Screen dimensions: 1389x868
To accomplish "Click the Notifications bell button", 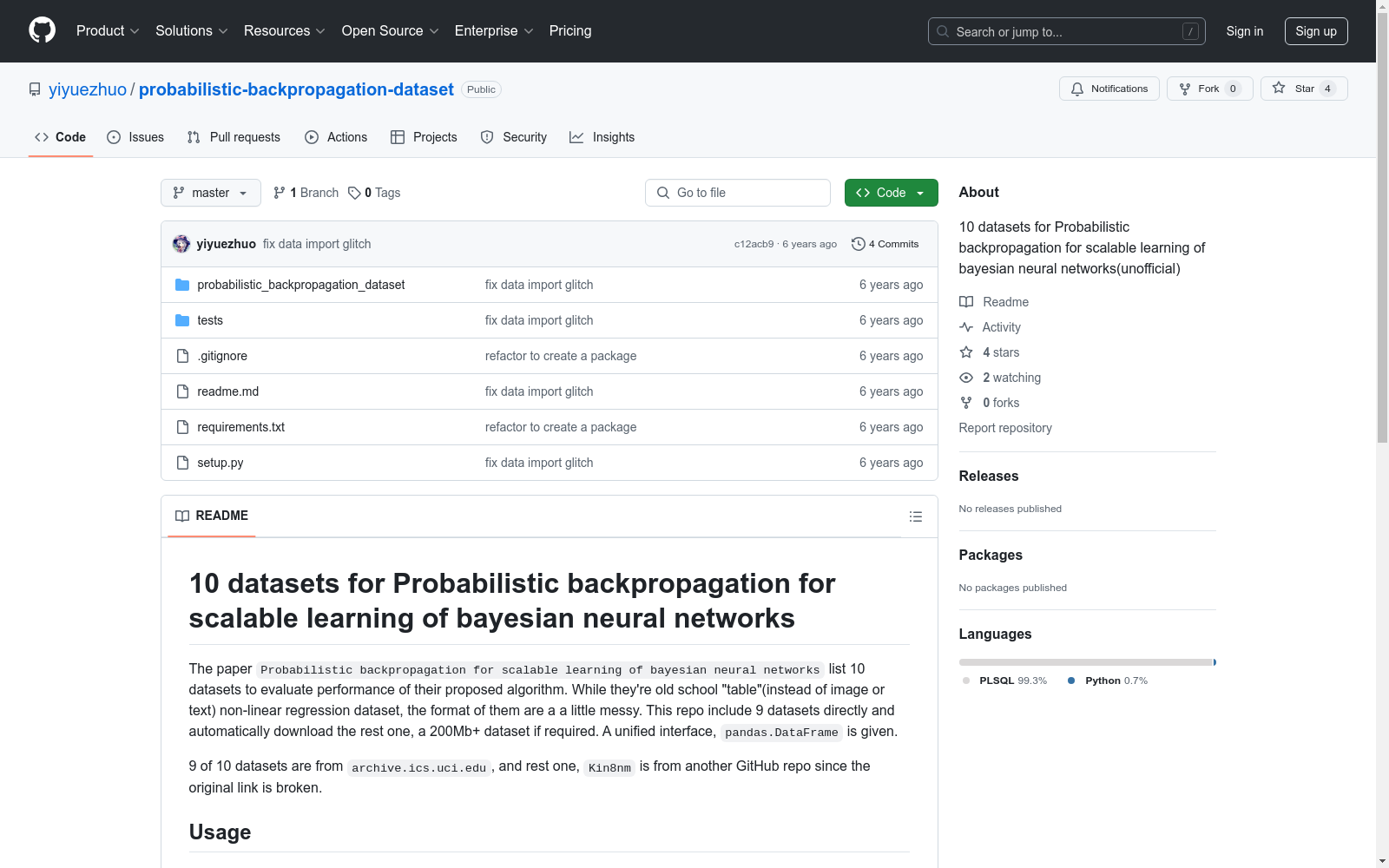I will pyautogui.click(x=1109, y=89).
